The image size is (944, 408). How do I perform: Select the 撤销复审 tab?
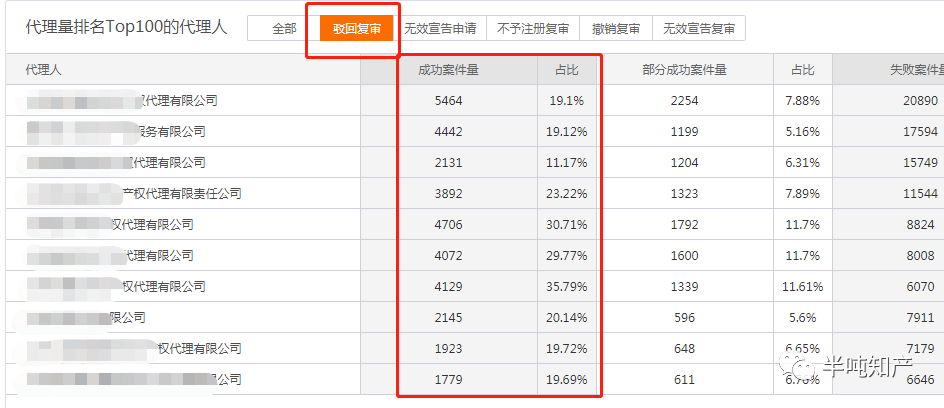click(x=615, y=29)
